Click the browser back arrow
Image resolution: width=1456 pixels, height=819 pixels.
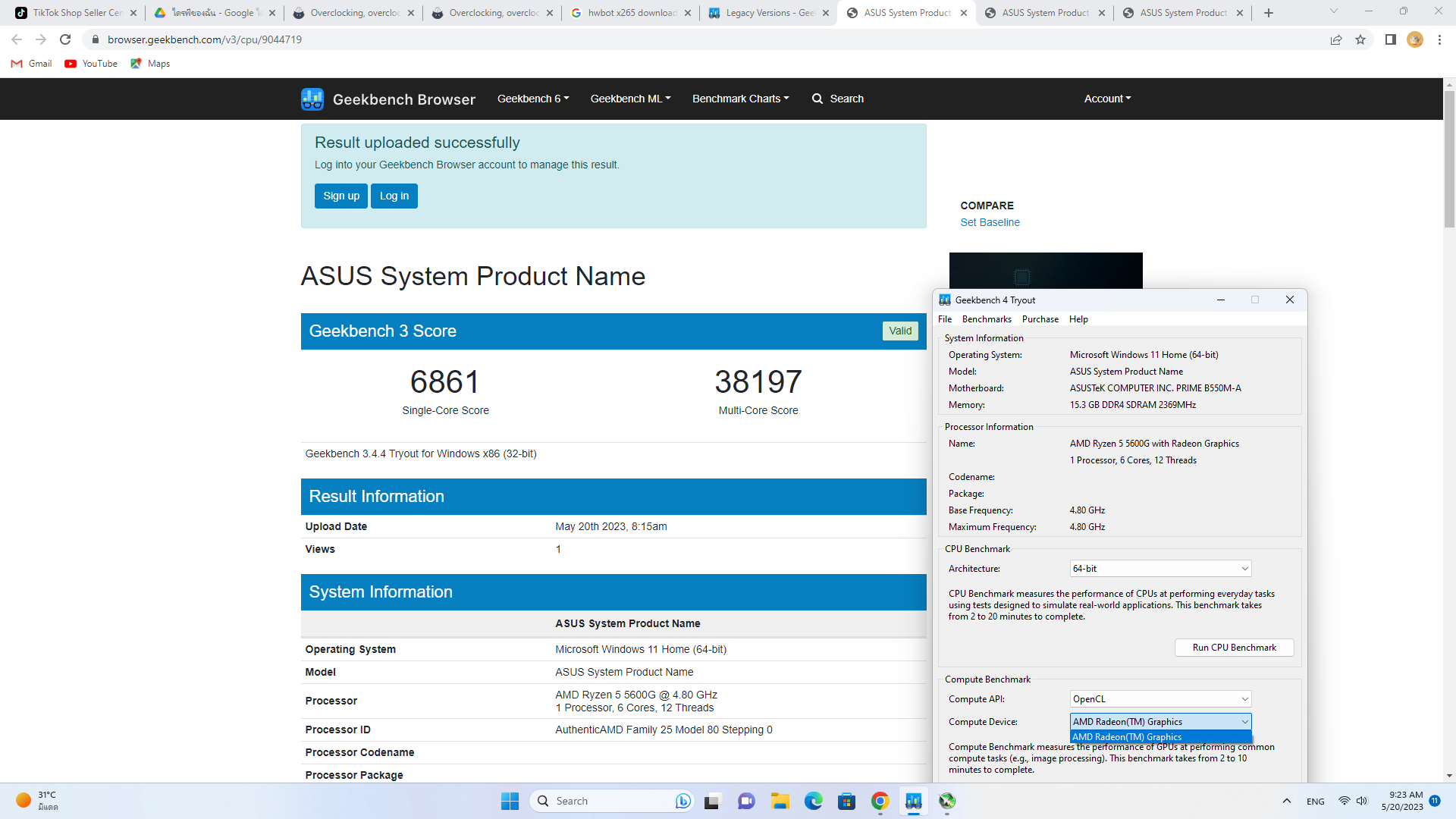click(x=17, y=39)
